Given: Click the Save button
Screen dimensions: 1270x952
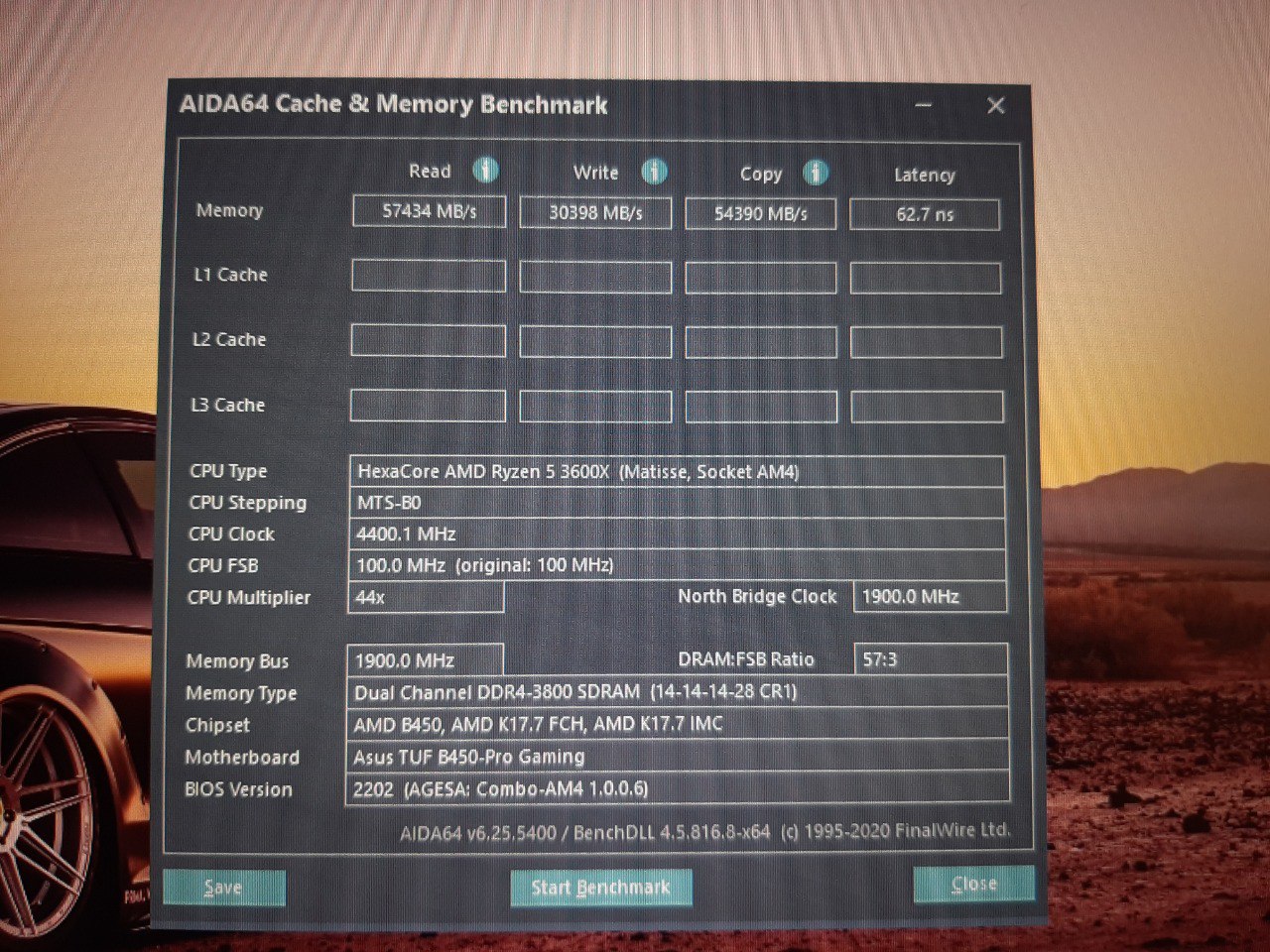Looking at the screenshot, I should 223,888.
